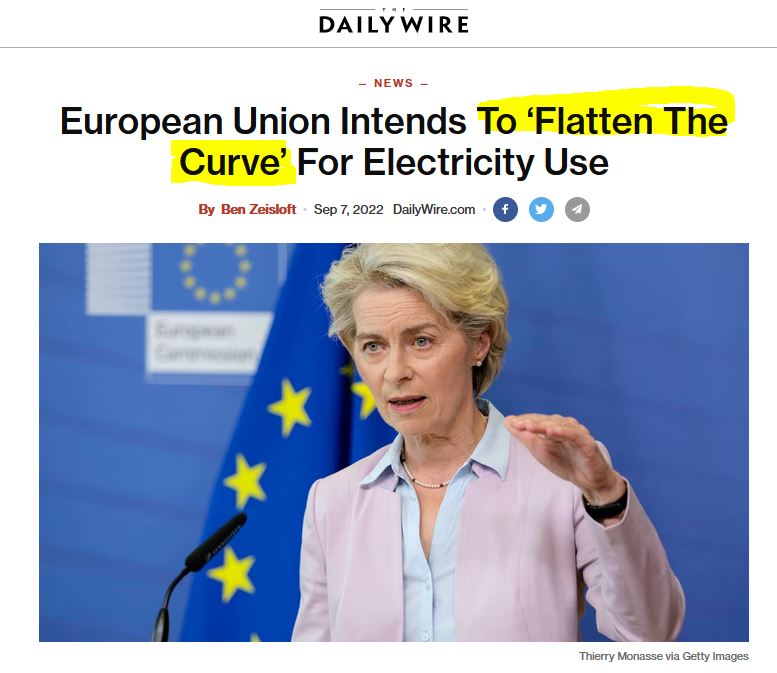Share the article on Twitter
Screen dimensions: 777x673
tap(541, 209)
